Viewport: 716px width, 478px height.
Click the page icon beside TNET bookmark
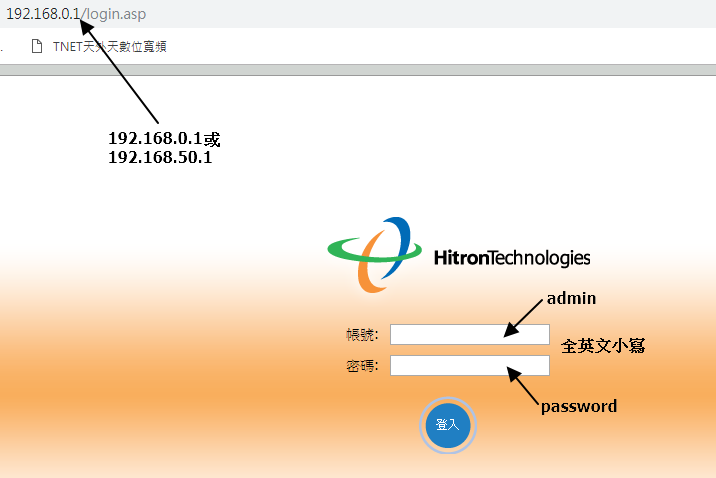pyautogui.click(x=37, y=46)
